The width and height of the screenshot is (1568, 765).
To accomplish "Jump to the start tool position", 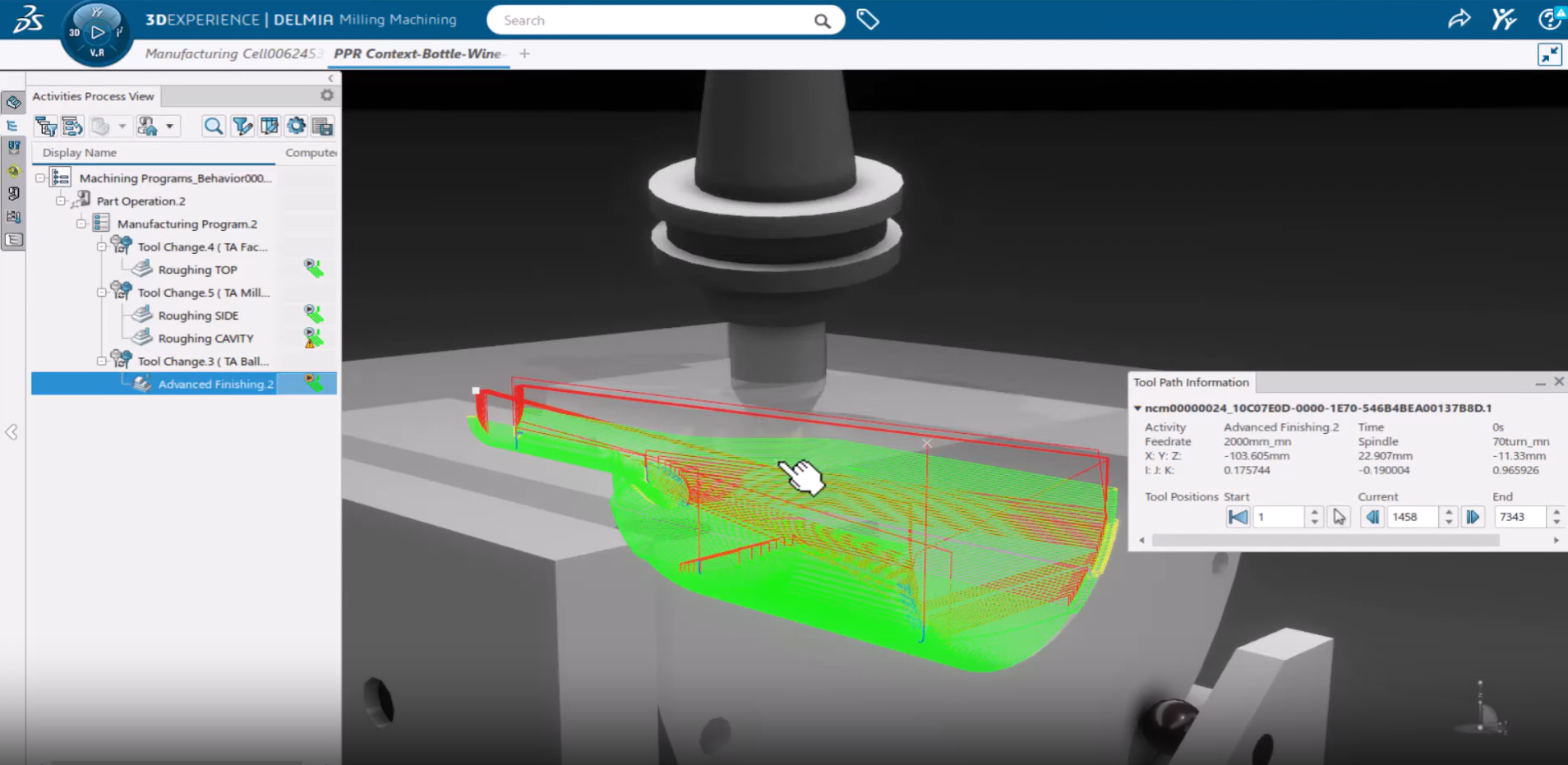I will tap(1237, 517).
